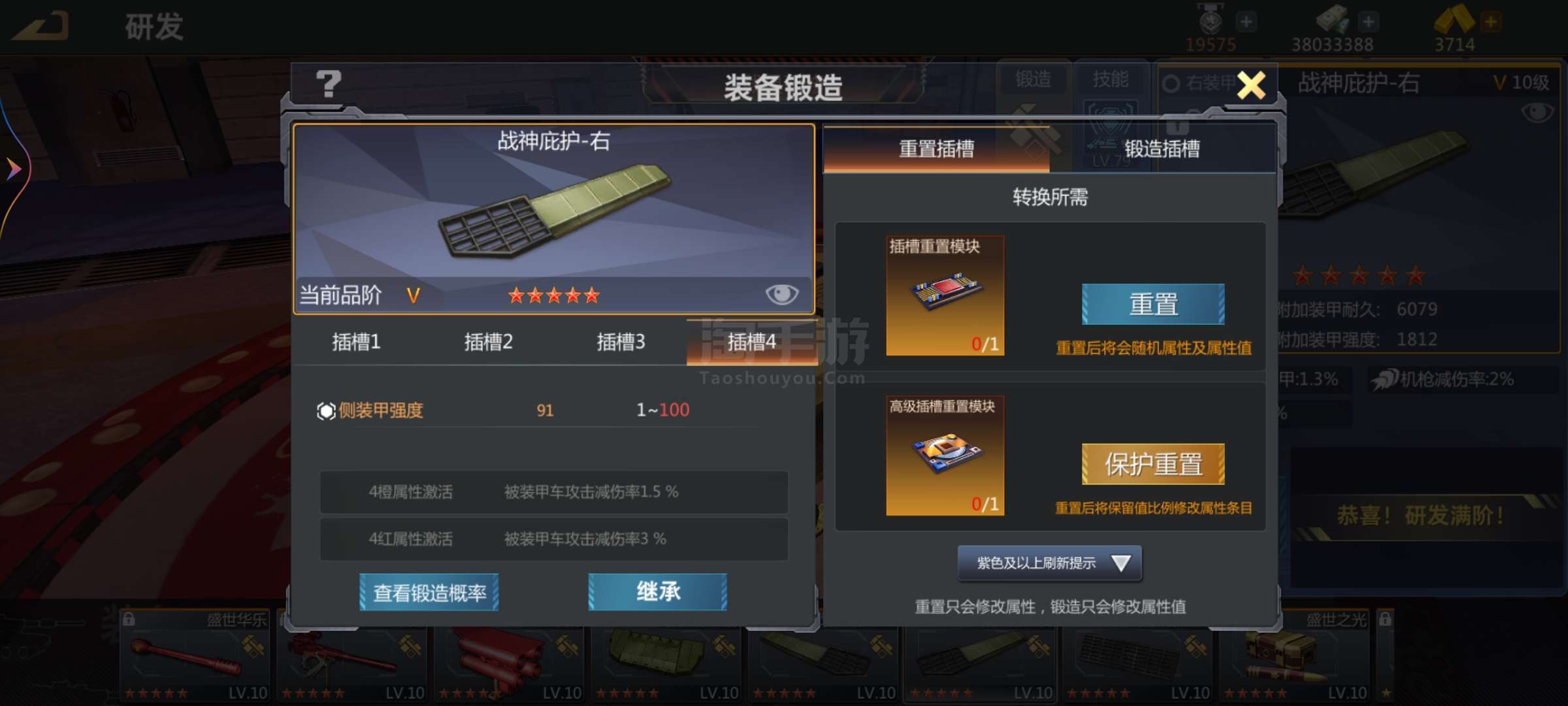Image resolution: width=1568 pixels, height=706 pixels.
Task: Add more cash with plus icon
Action: 1368,22
